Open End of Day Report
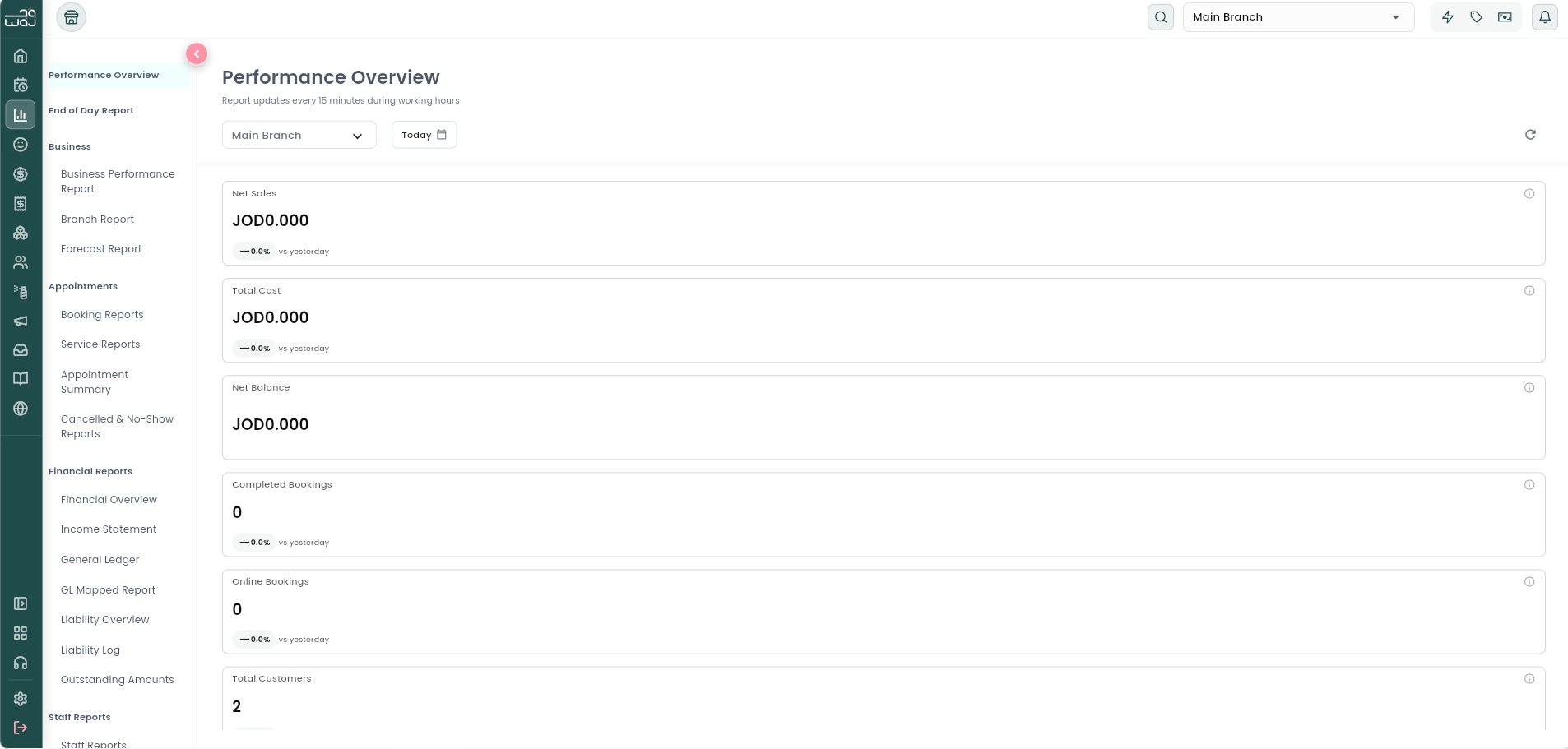The width and height of the screenshot is (1568, 749). coord(91,110)
